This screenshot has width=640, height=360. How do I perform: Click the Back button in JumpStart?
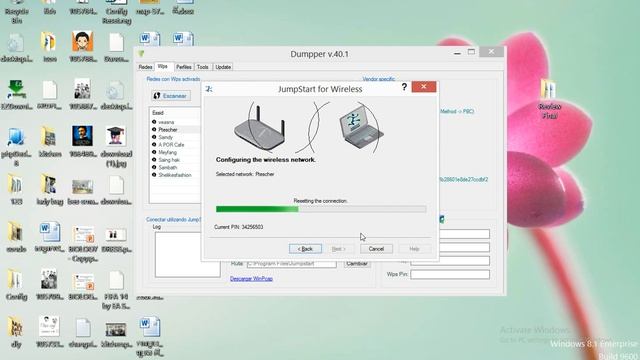(305, 249)
